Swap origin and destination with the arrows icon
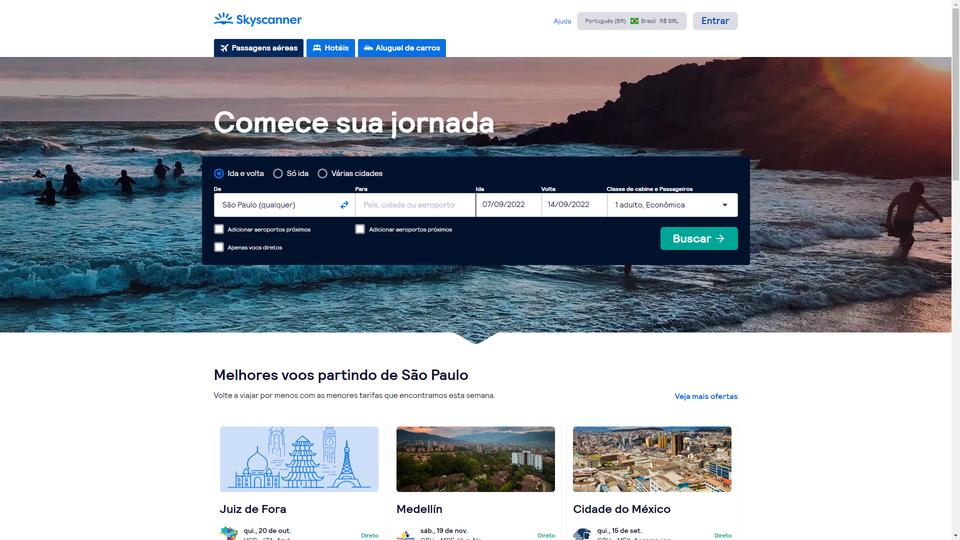The height and width of the screenshot is (540, 960). pyautogui.click(x=344, y=205)
